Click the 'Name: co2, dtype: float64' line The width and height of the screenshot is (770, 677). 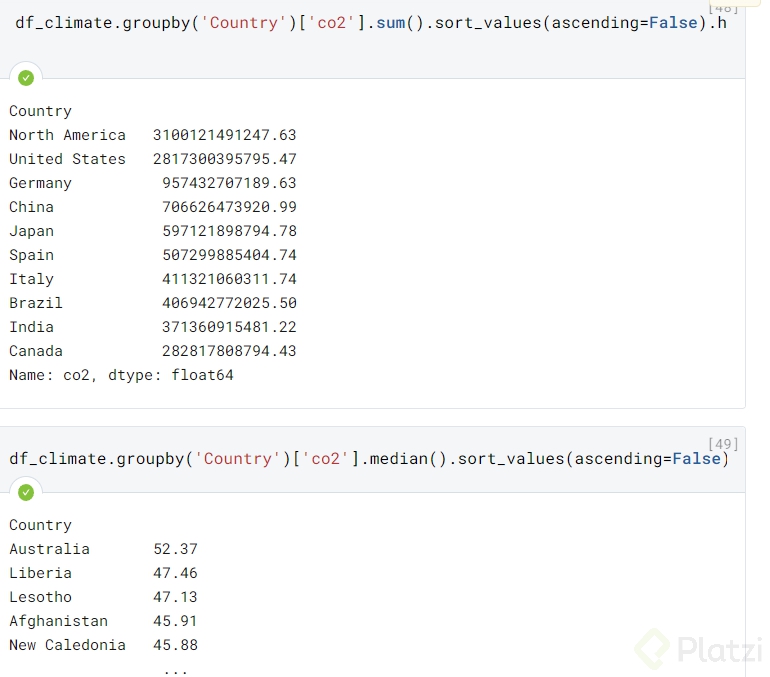click(x=121, y=375)
